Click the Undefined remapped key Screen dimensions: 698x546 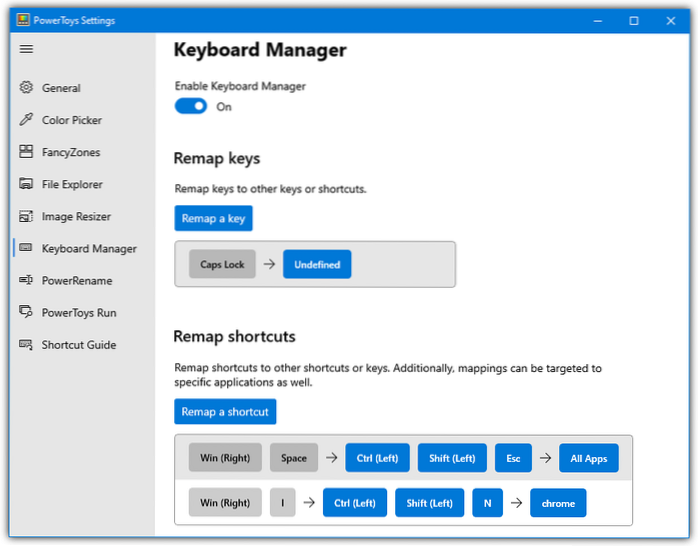coord(317,265)
